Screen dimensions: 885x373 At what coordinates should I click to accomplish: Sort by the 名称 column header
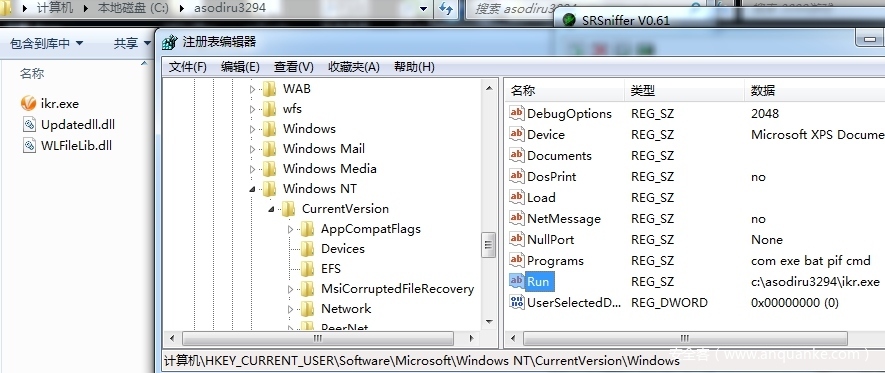click(x=564, y=90)
